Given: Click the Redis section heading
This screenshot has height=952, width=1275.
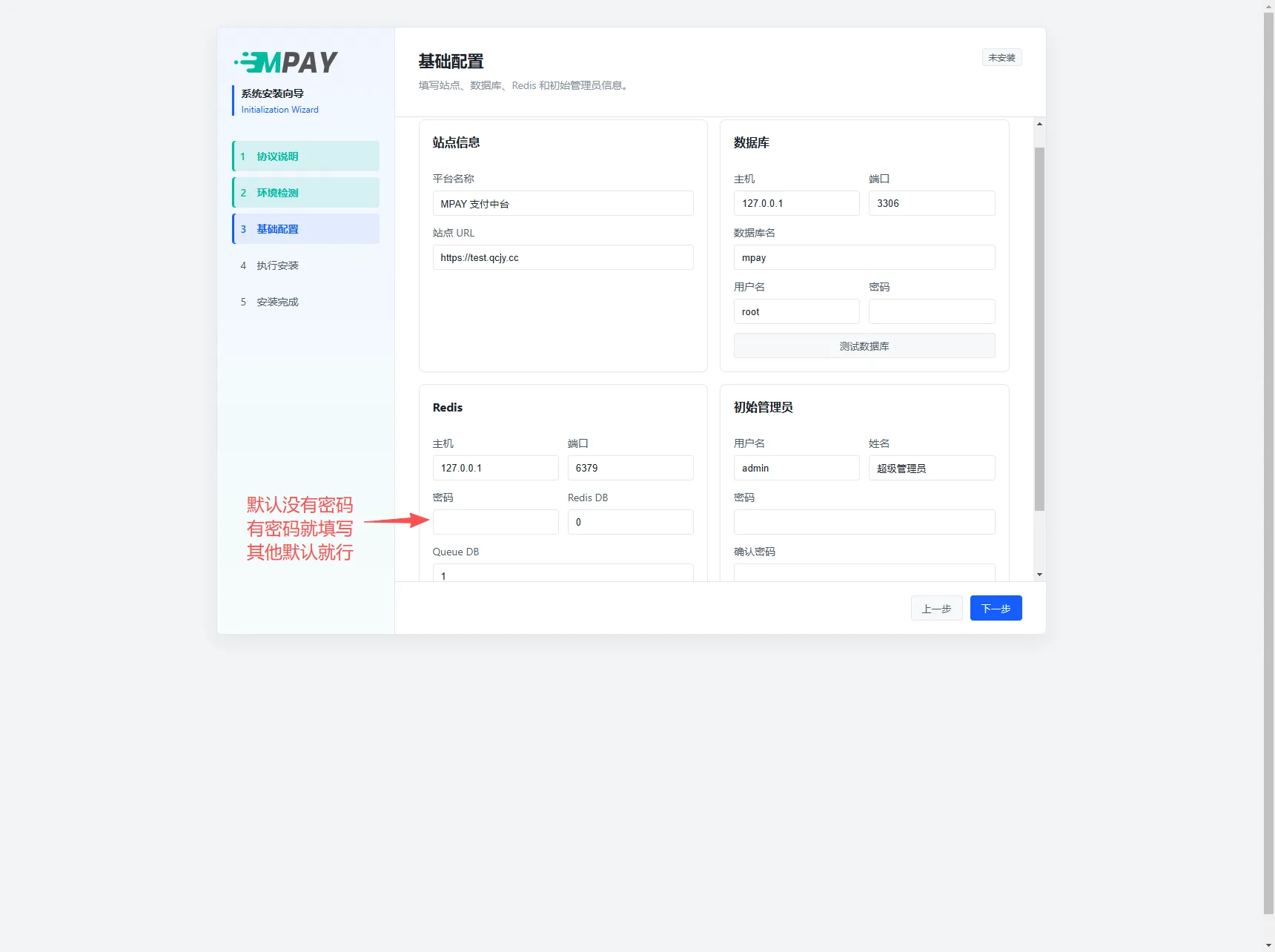Looking at the screenshot, I should click(447, 408).
